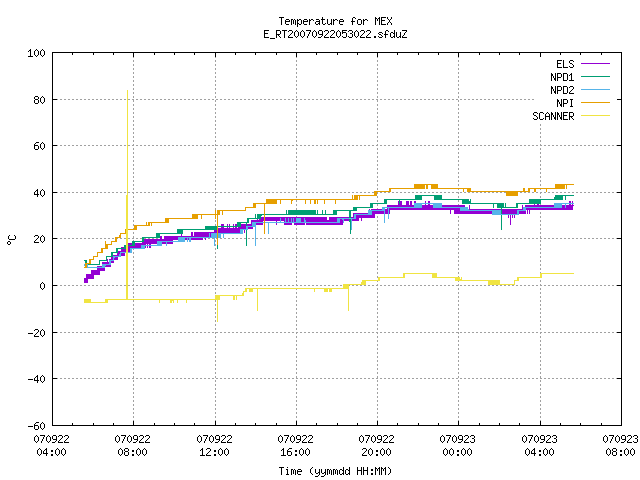Screen dimensions: 640x480
Task: Click the x-axis label 070922 08:00
Action: (132, 446)
